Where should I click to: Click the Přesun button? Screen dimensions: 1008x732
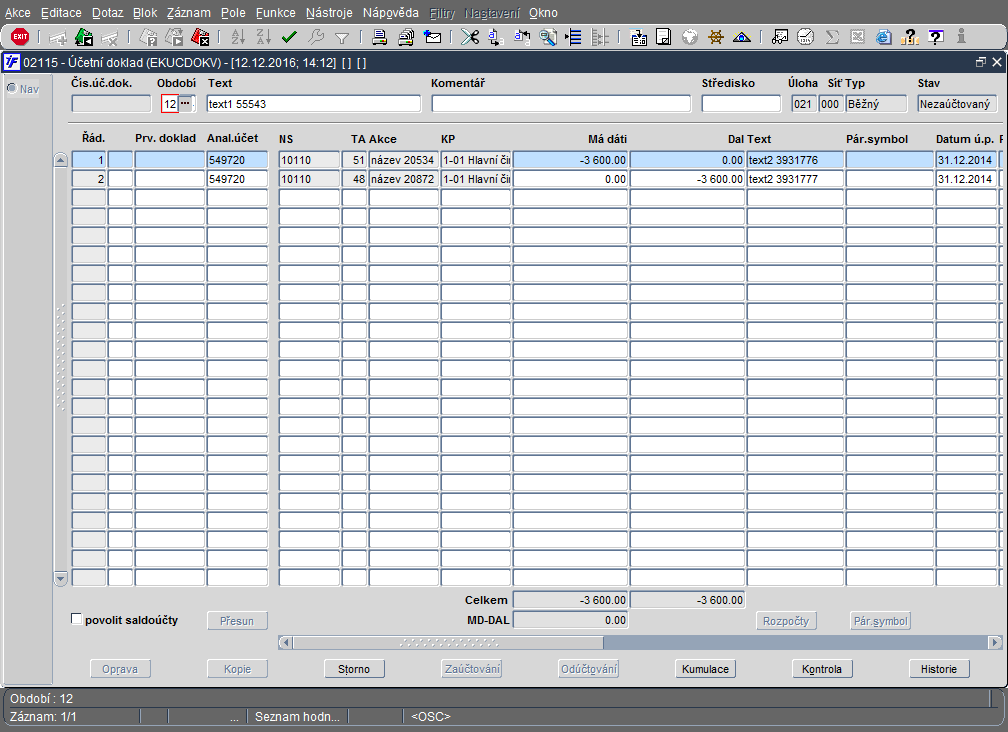click(237, 621)
